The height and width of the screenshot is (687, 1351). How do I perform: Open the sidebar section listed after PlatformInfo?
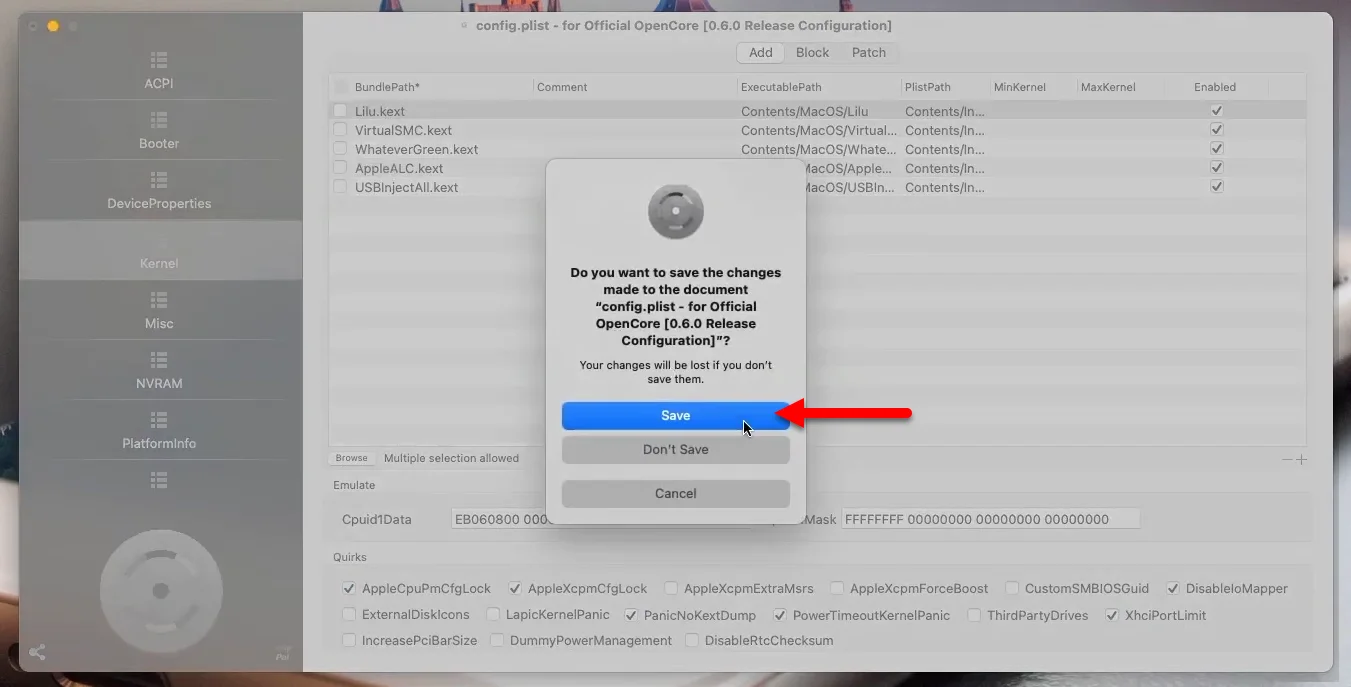pos(159,481)
